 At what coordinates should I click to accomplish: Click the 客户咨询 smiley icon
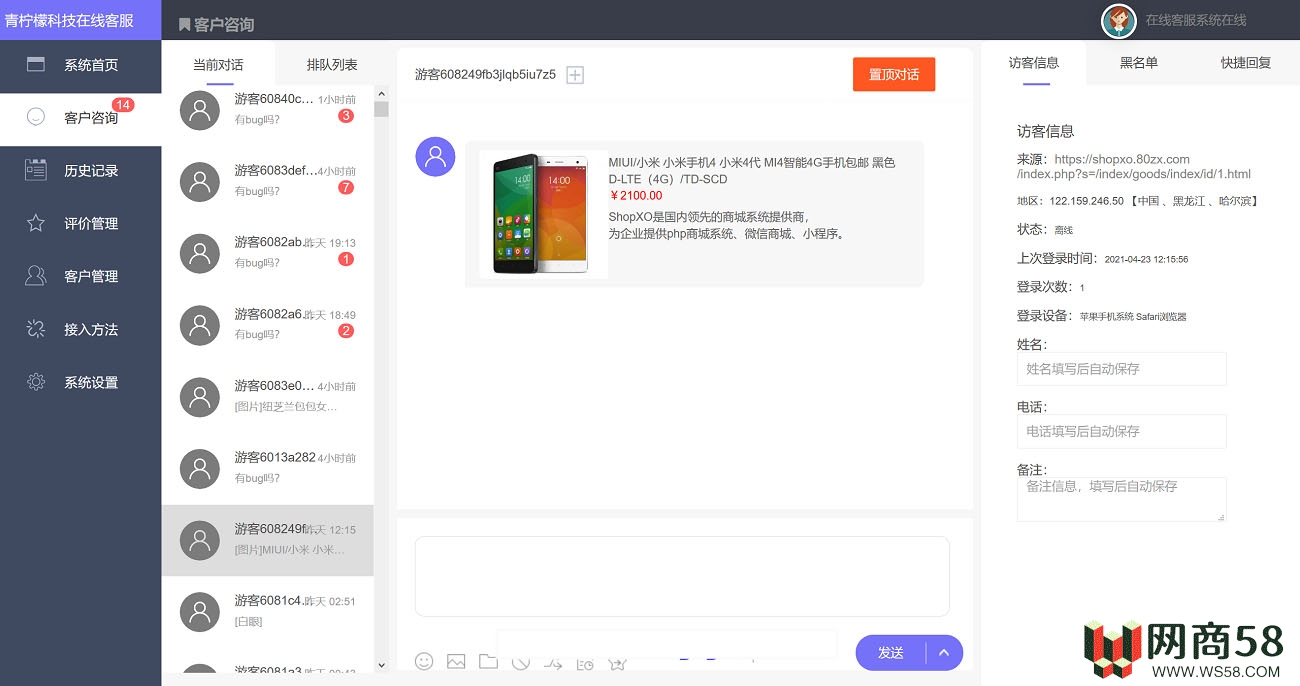coord(36,117)
